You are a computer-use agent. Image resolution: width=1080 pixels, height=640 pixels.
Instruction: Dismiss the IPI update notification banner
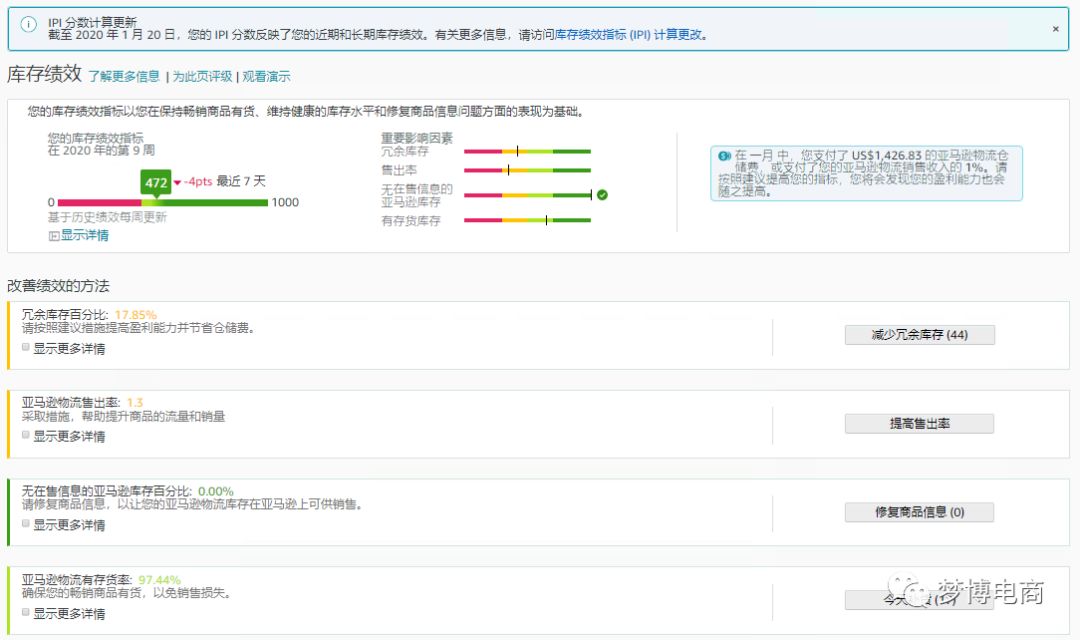[x=1055, y=29]
